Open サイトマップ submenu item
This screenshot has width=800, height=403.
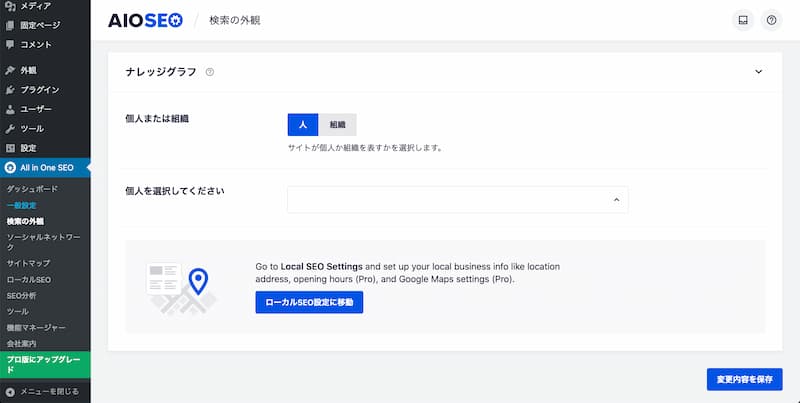[28, 263]
